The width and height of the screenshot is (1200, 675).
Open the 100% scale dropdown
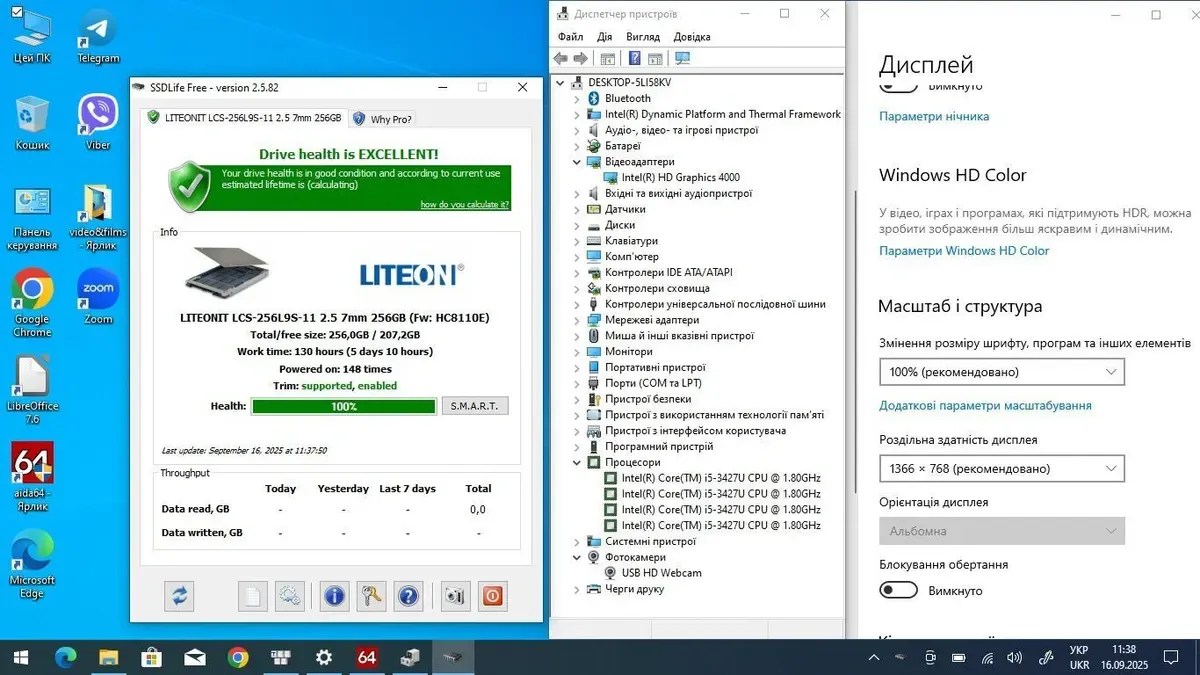click(x=1001, y=372)
